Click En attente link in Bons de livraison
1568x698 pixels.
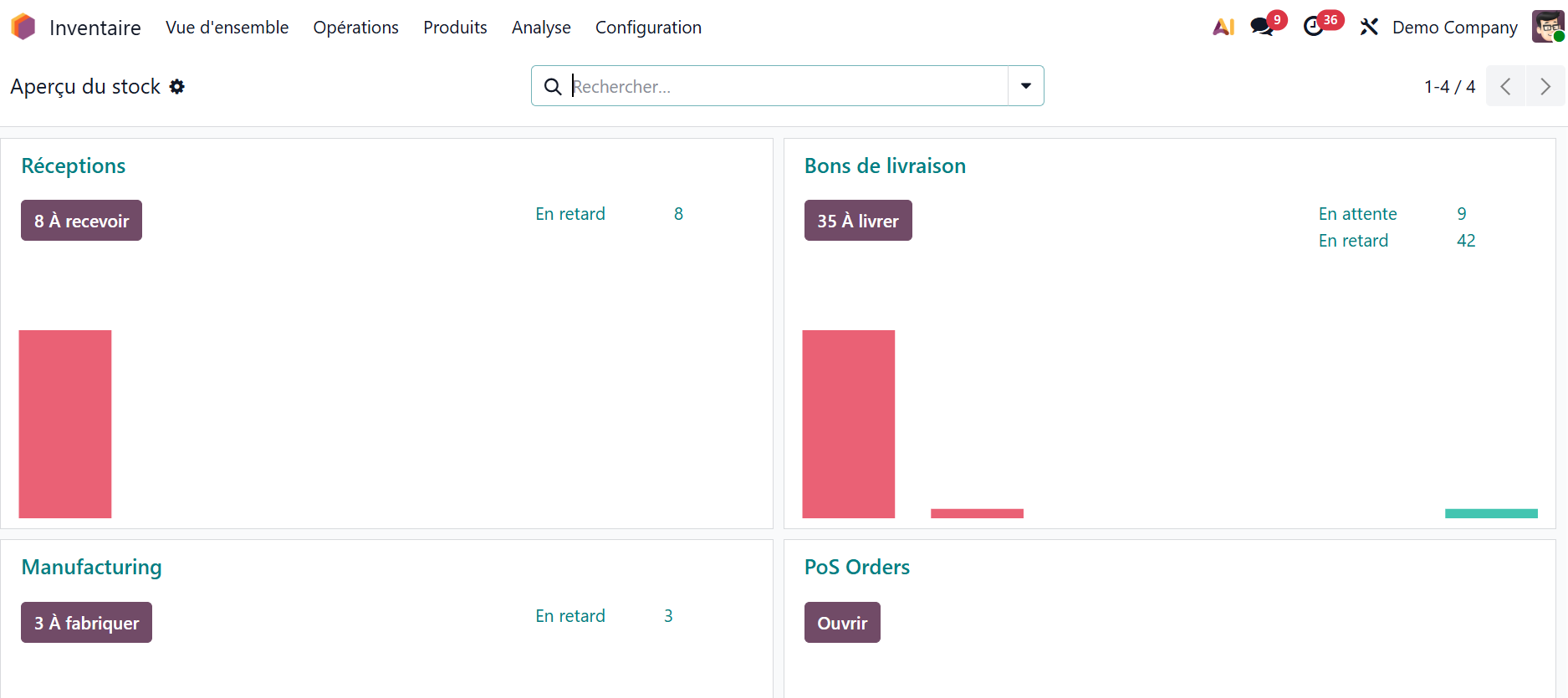click(1358, 214)
